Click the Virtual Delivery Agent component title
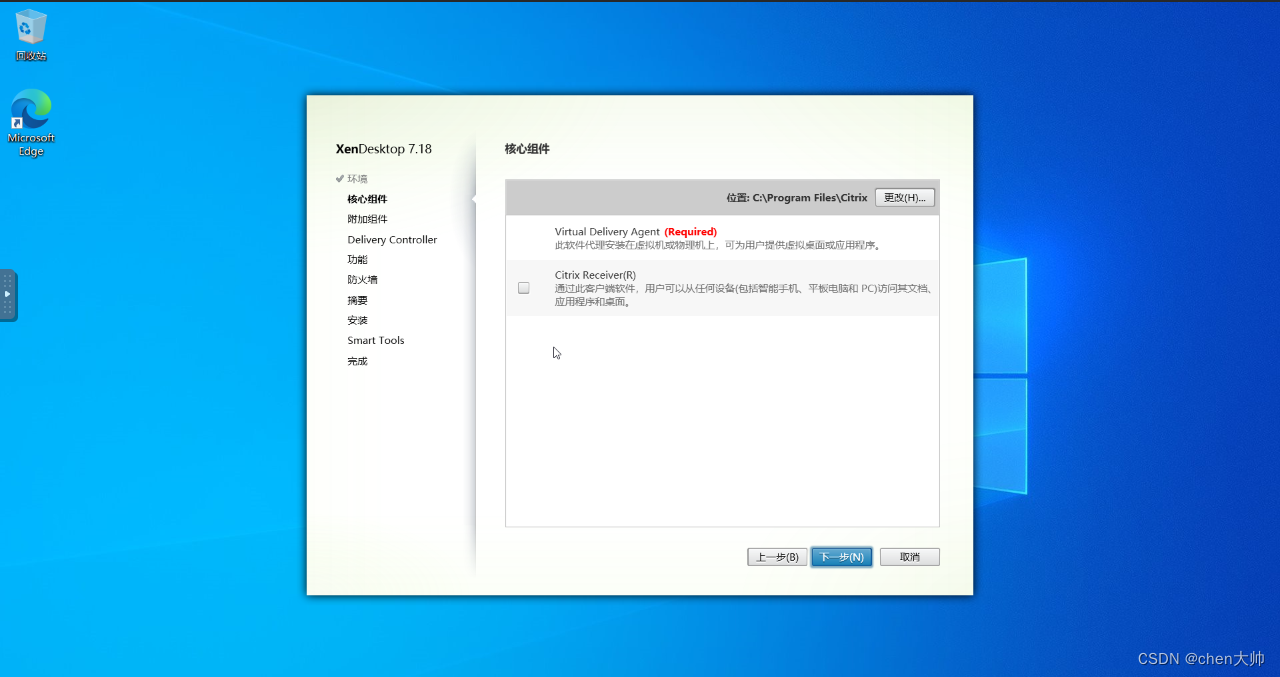Image resolution: width=1280 pixels, height=677 pixels. [x=607, y=232]
